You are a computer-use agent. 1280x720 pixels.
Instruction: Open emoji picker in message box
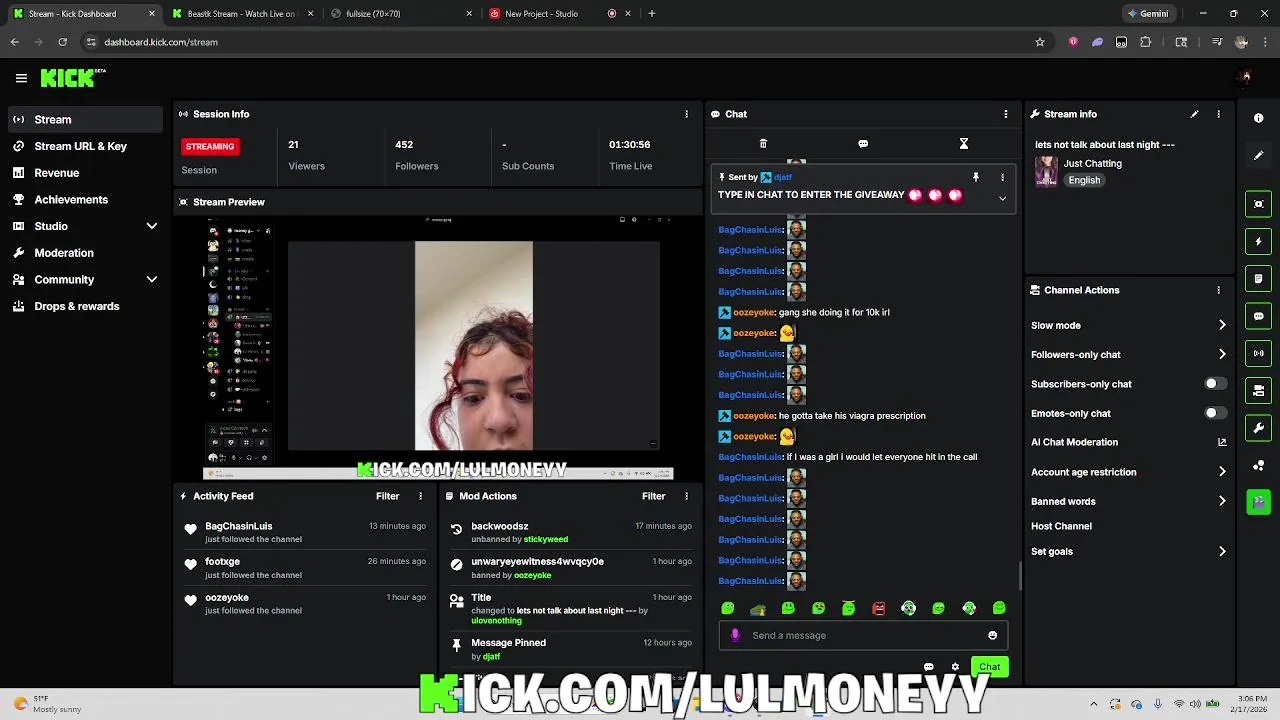click(x=992, y=635)
